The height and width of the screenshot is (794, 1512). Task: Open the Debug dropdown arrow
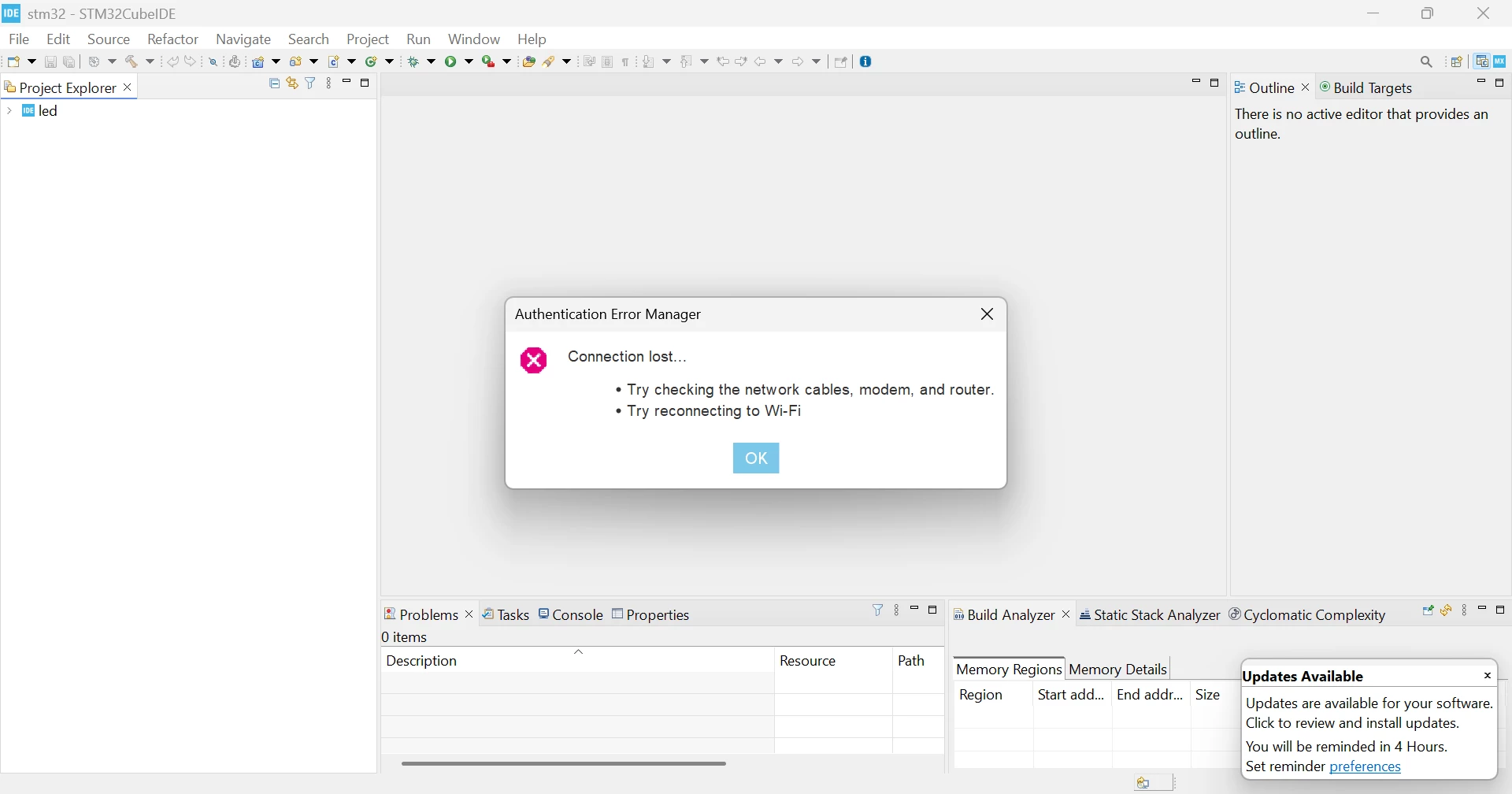[432, 61]
